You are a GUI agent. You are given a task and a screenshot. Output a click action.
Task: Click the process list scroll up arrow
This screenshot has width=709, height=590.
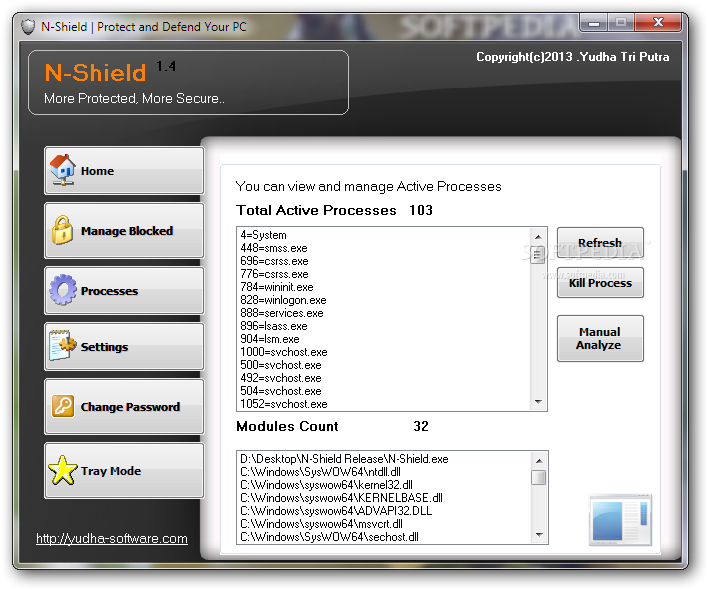pyautogui.click(x=538, y=237)
